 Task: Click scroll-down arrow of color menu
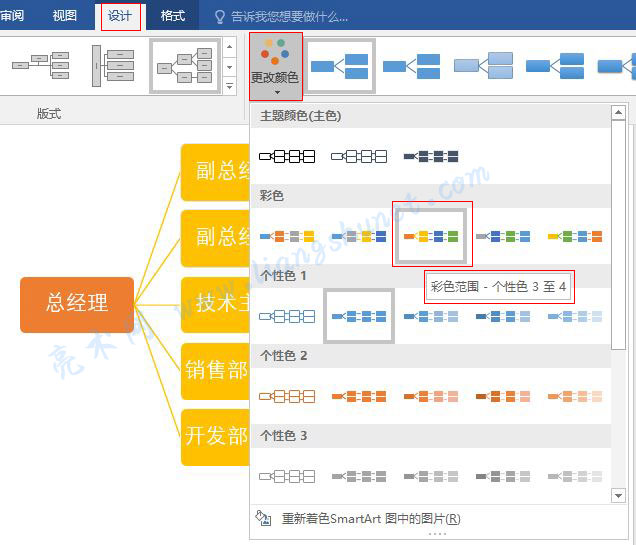click(x=618, y=496)
